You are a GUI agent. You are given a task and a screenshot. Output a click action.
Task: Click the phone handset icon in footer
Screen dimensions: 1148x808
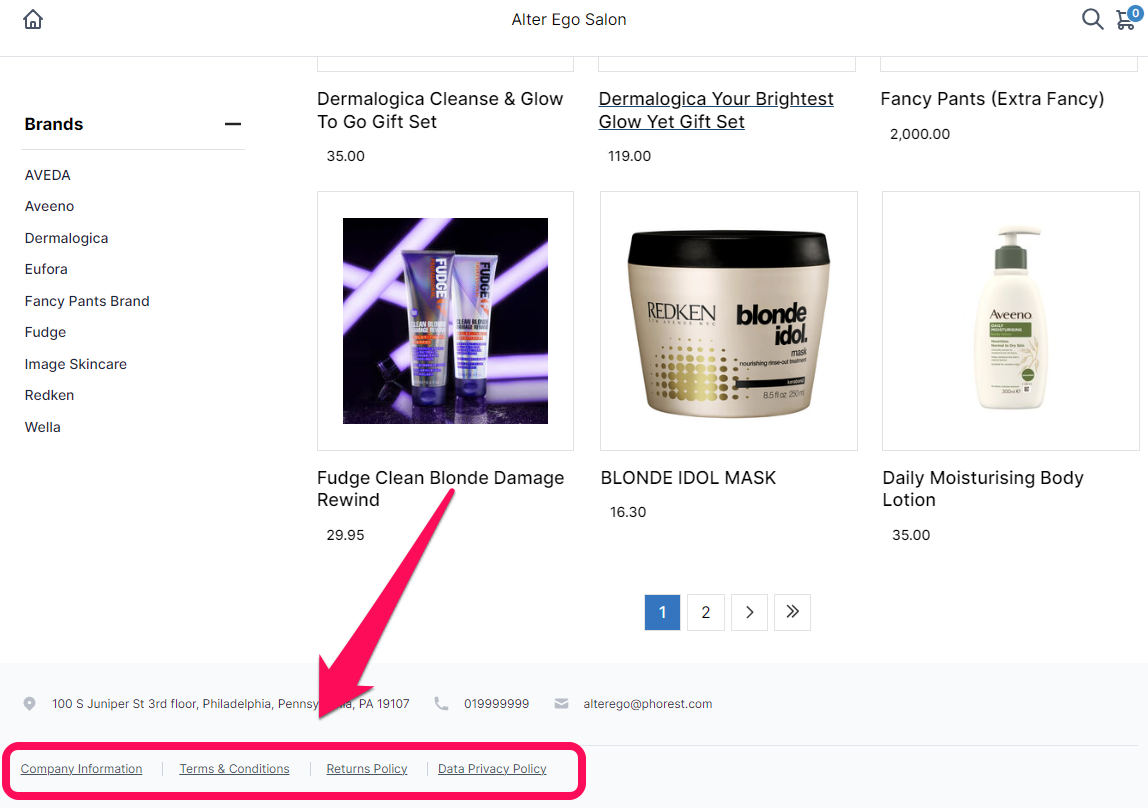441,703
